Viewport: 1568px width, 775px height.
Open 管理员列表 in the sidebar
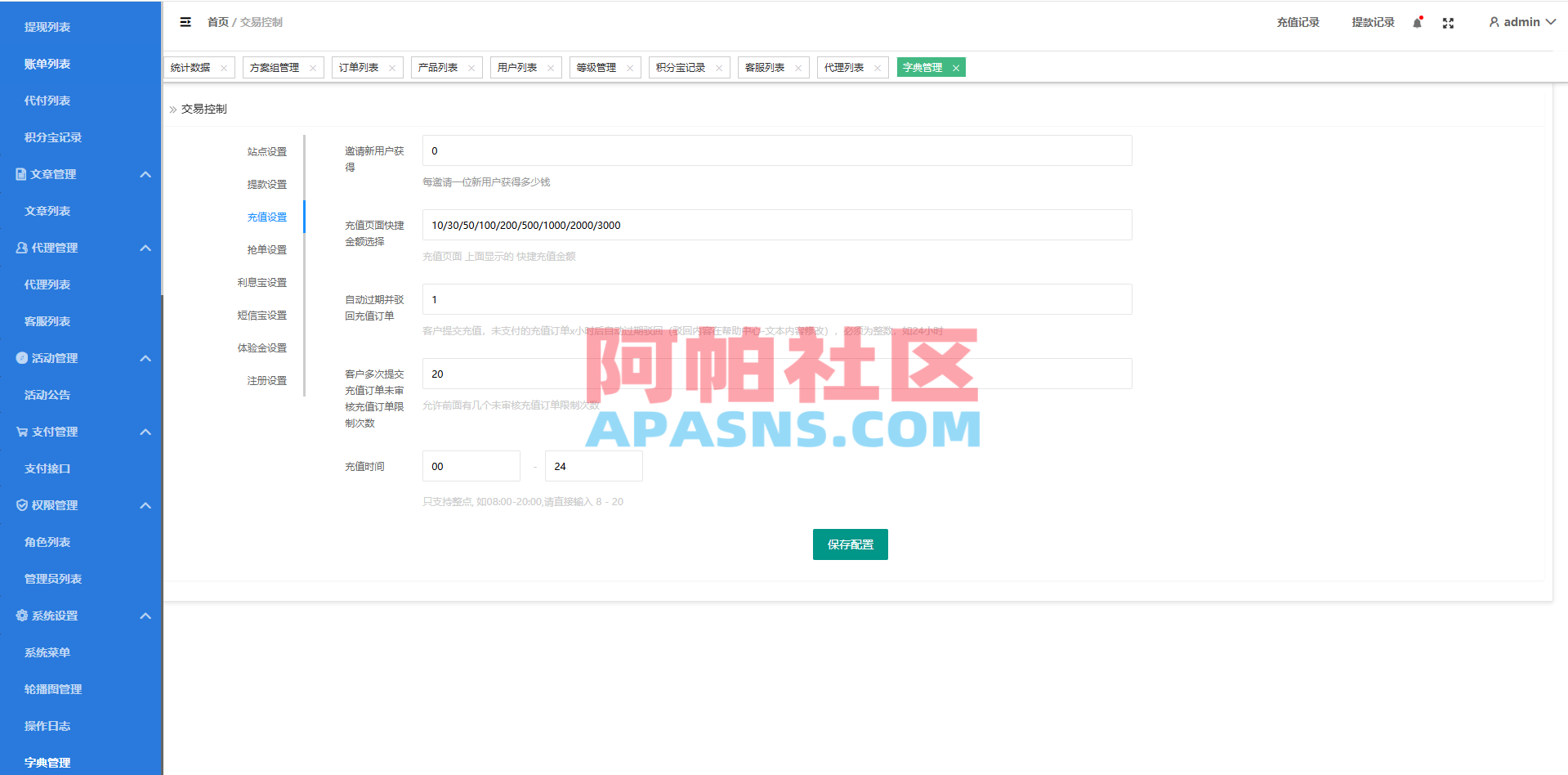pos(53,579)
